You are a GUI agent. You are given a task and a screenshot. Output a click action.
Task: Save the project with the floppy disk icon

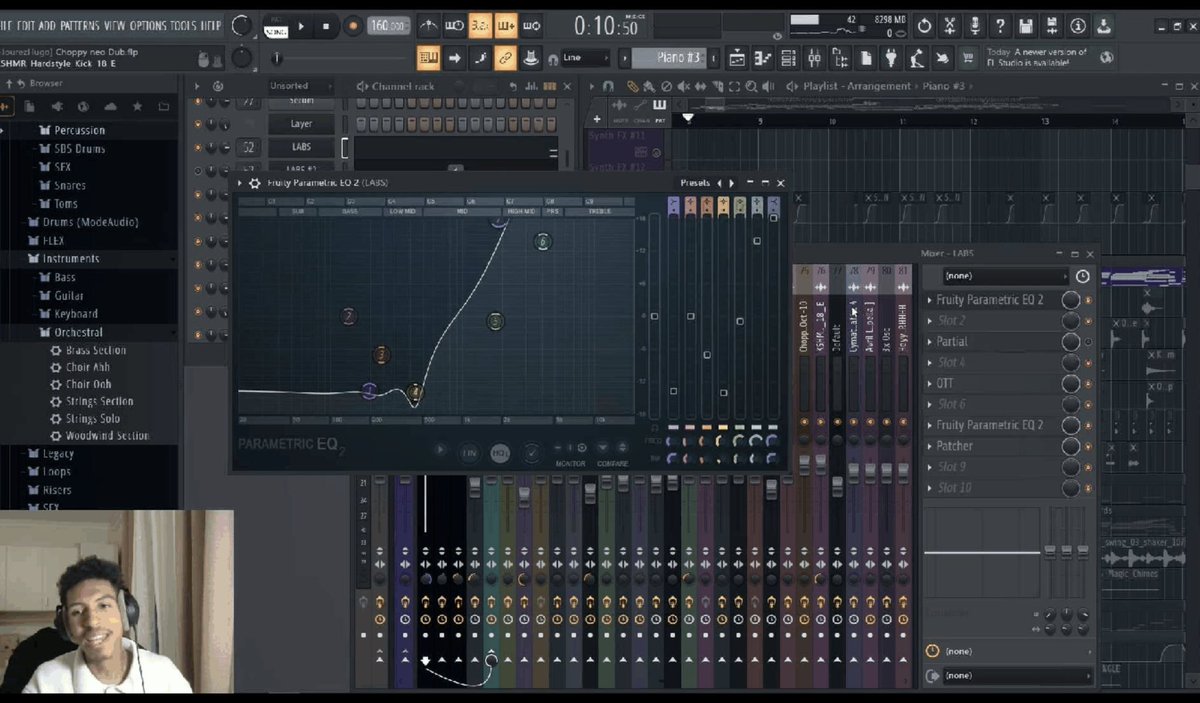tap(1026, 26)
